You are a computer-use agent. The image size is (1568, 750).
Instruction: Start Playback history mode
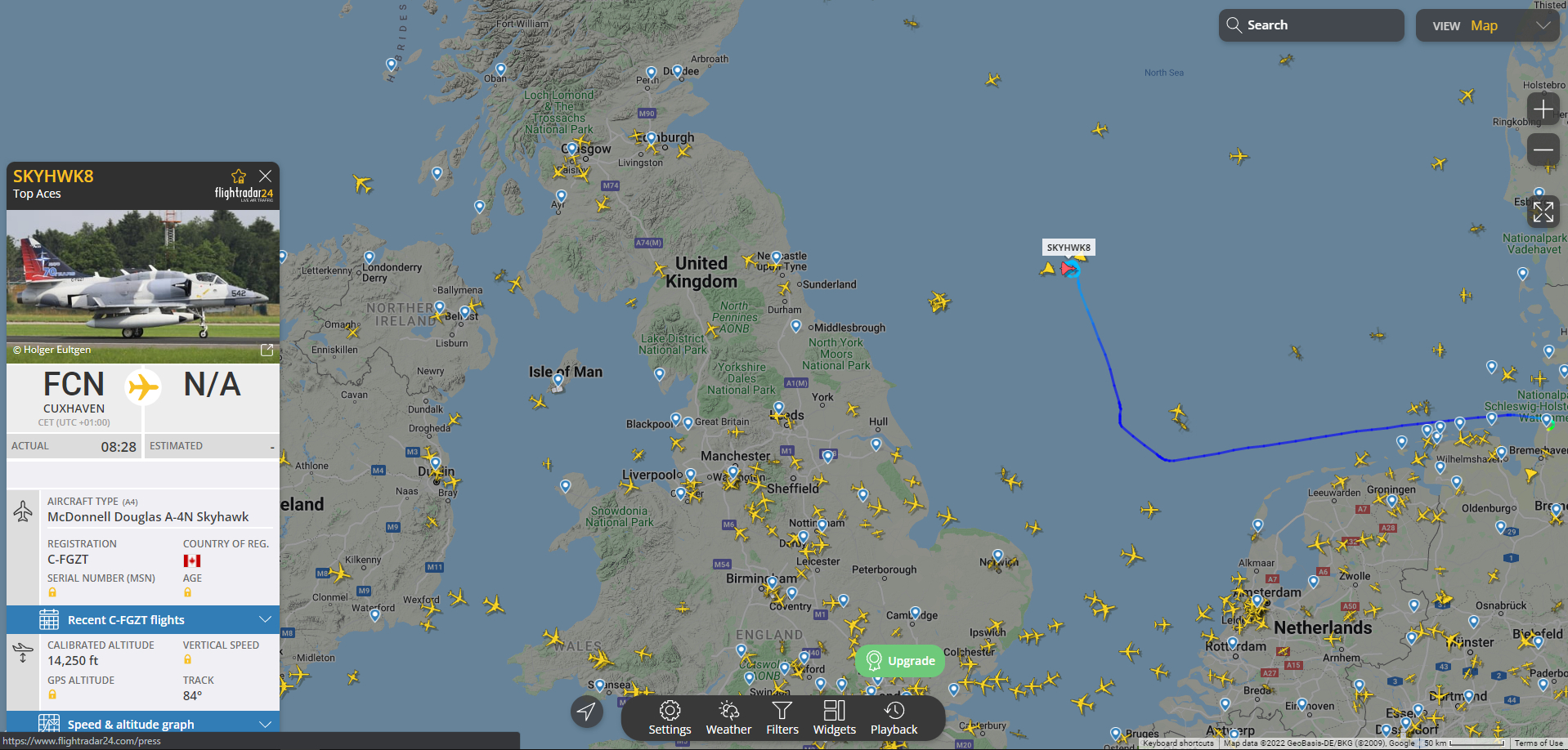(894, 718)
